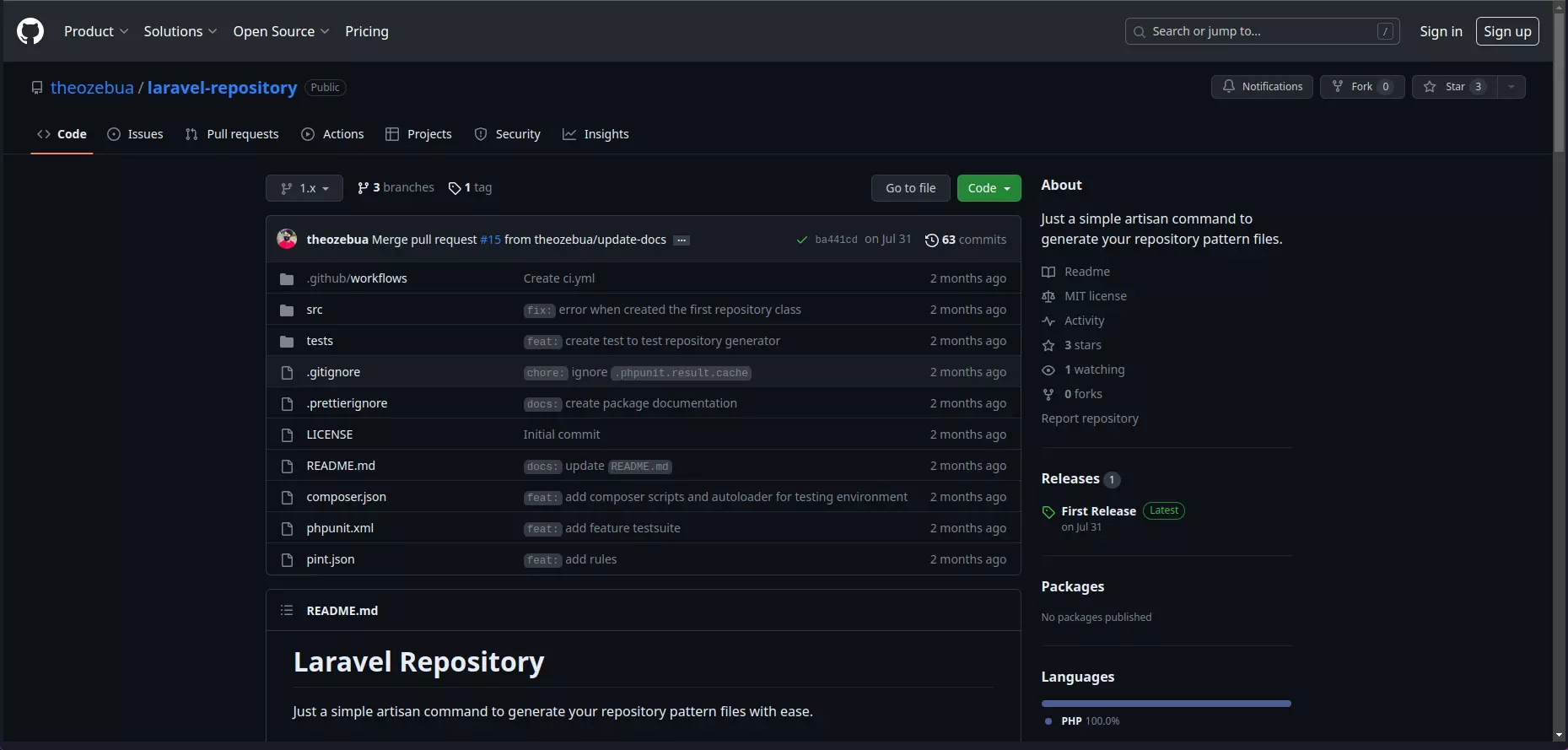The height and width of the screenshot is (750, 1568).
Task: Click the Readme book icon
Action: point(1048,272)
